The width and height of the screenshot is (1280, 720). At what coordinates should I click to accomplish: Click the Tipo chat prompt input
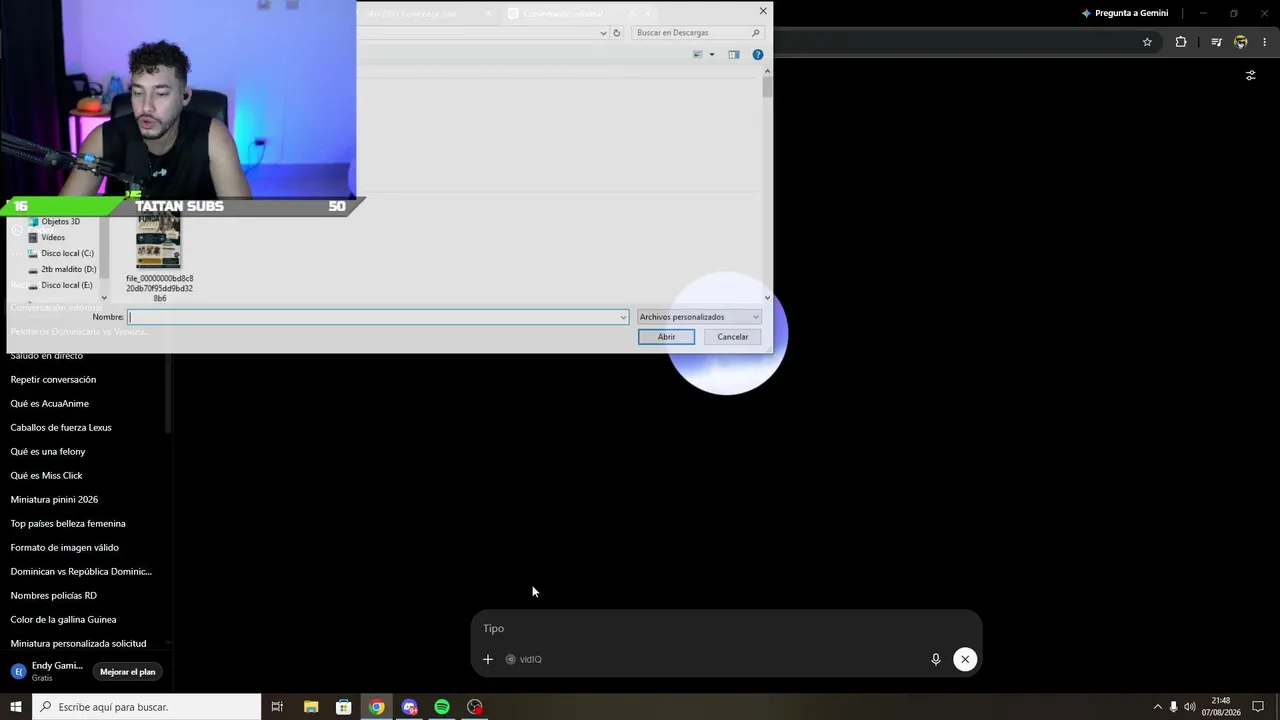[x=726, y=628]
